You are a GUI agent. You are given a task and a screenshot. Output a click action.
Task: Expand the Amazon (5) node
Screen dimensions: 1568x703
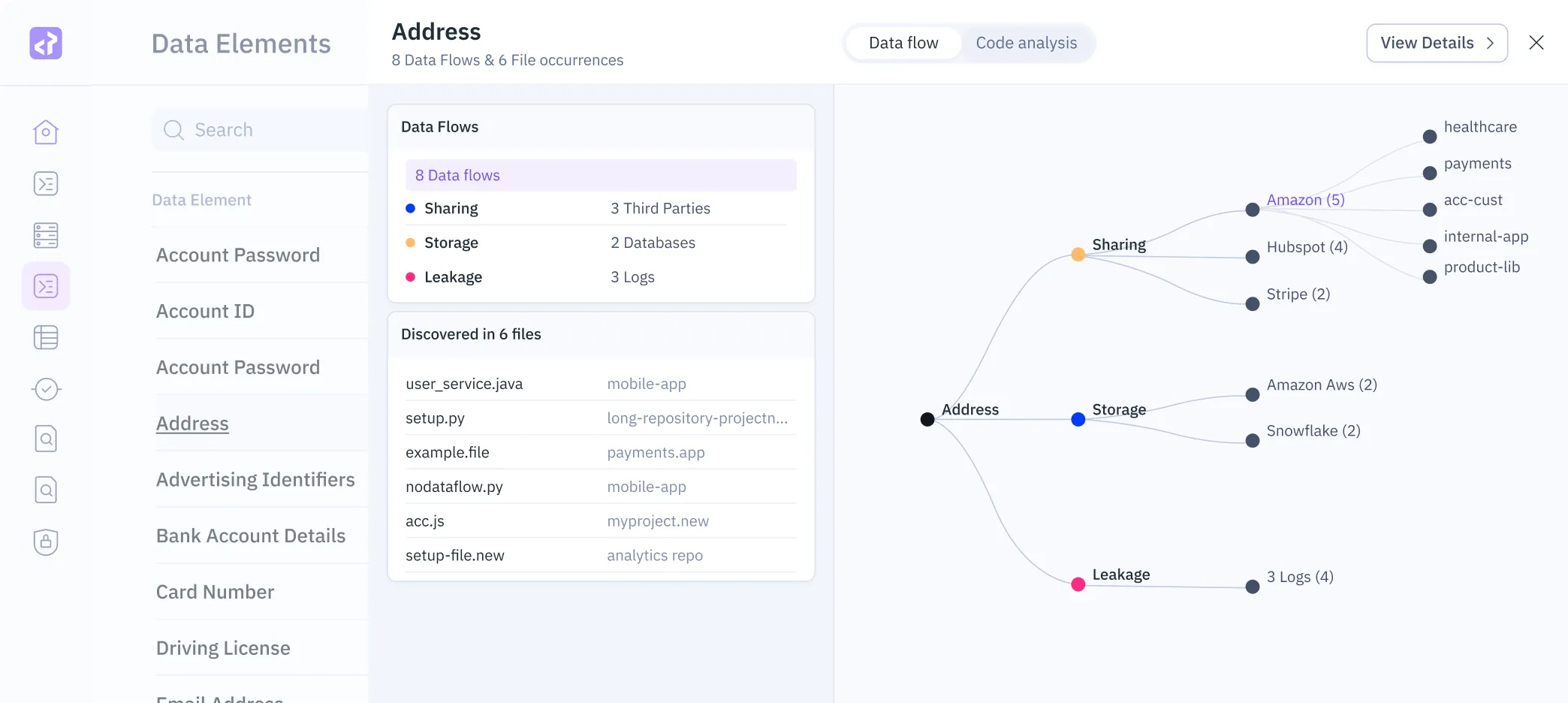(x=1253, y=210)
